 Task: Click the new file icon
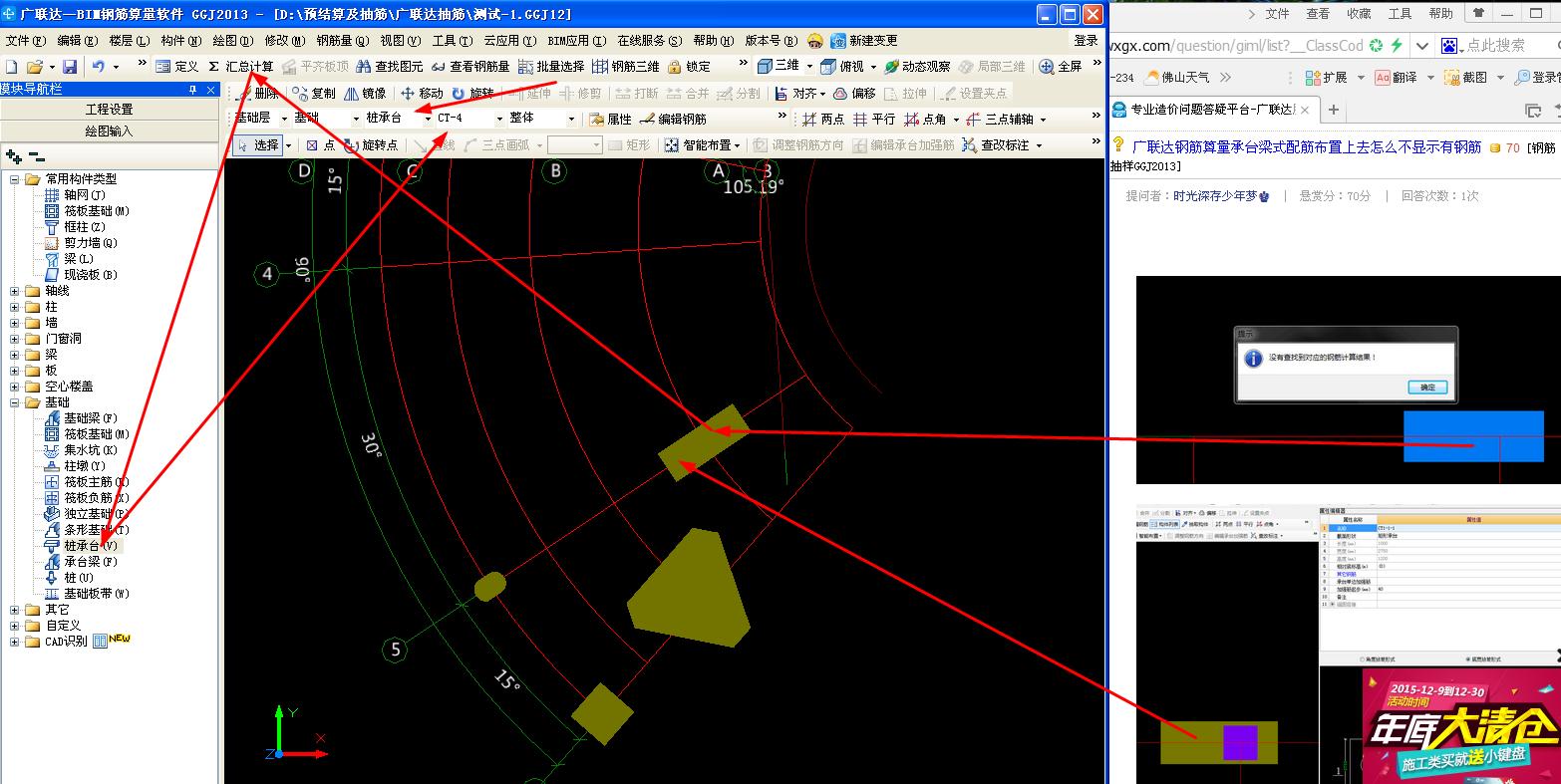pyautogui.click(x=12, y=66)
